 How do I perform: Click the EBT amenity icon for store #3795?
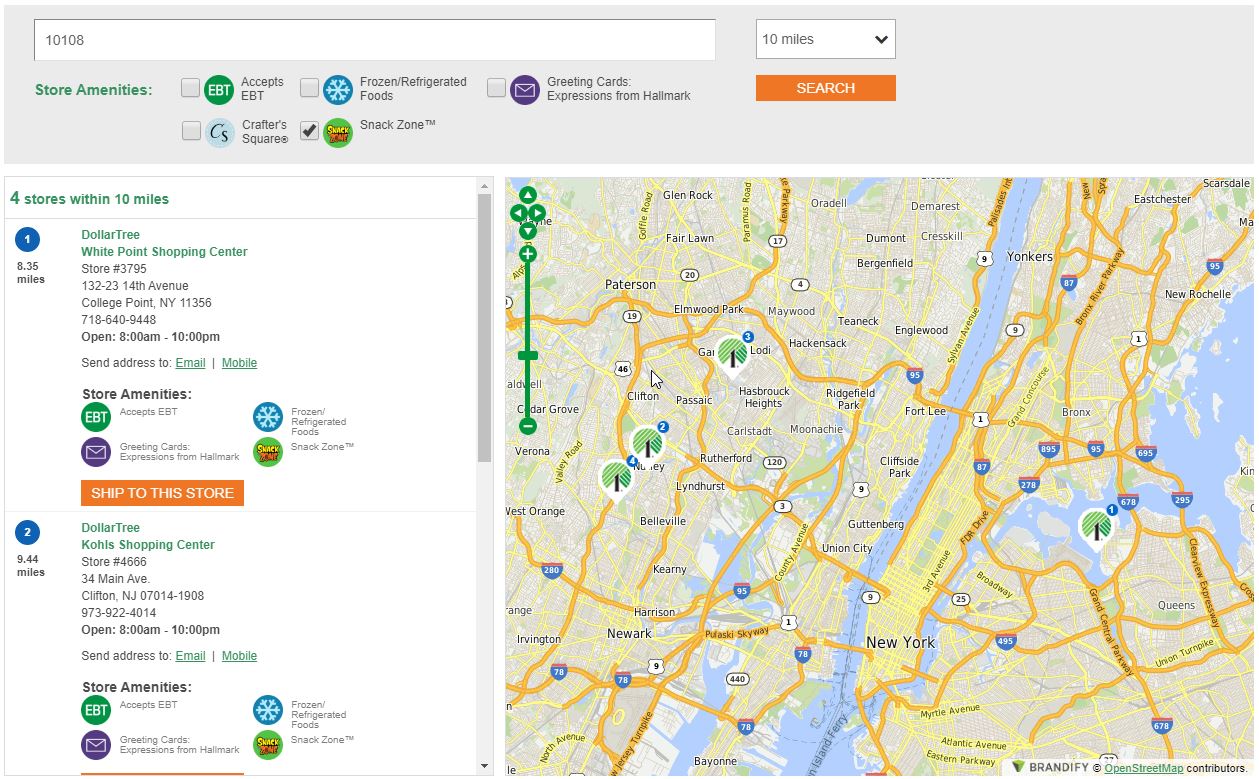96,417
